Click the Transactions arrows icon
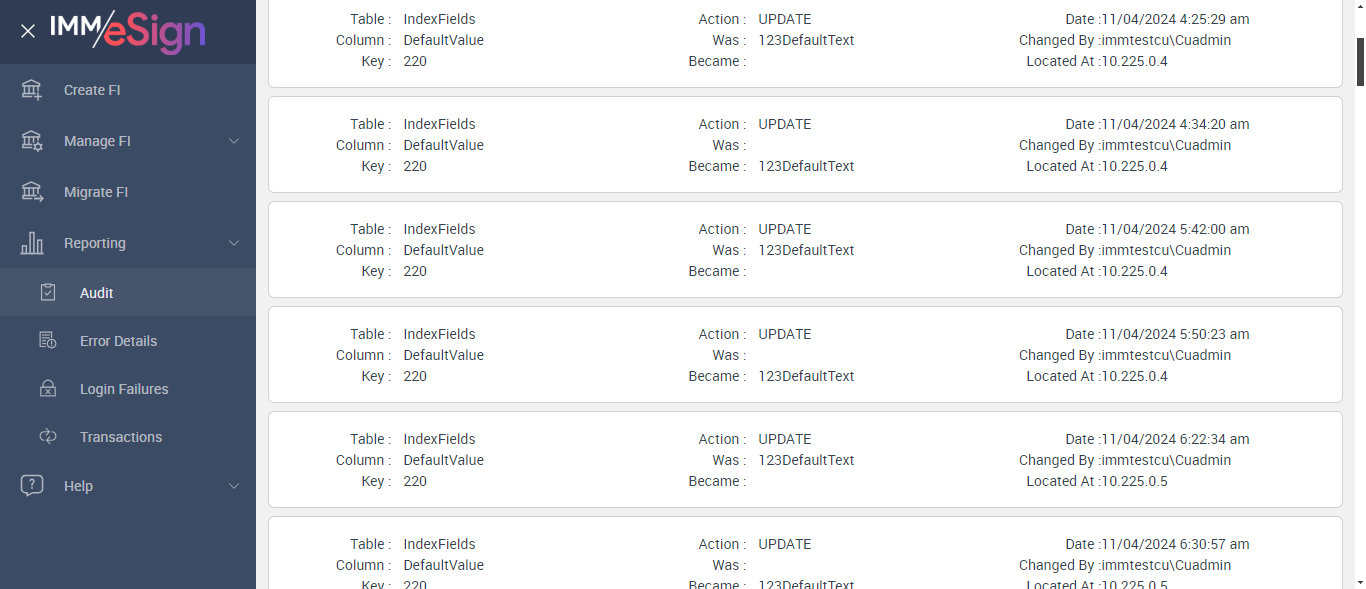 click(x=48, y=437)
